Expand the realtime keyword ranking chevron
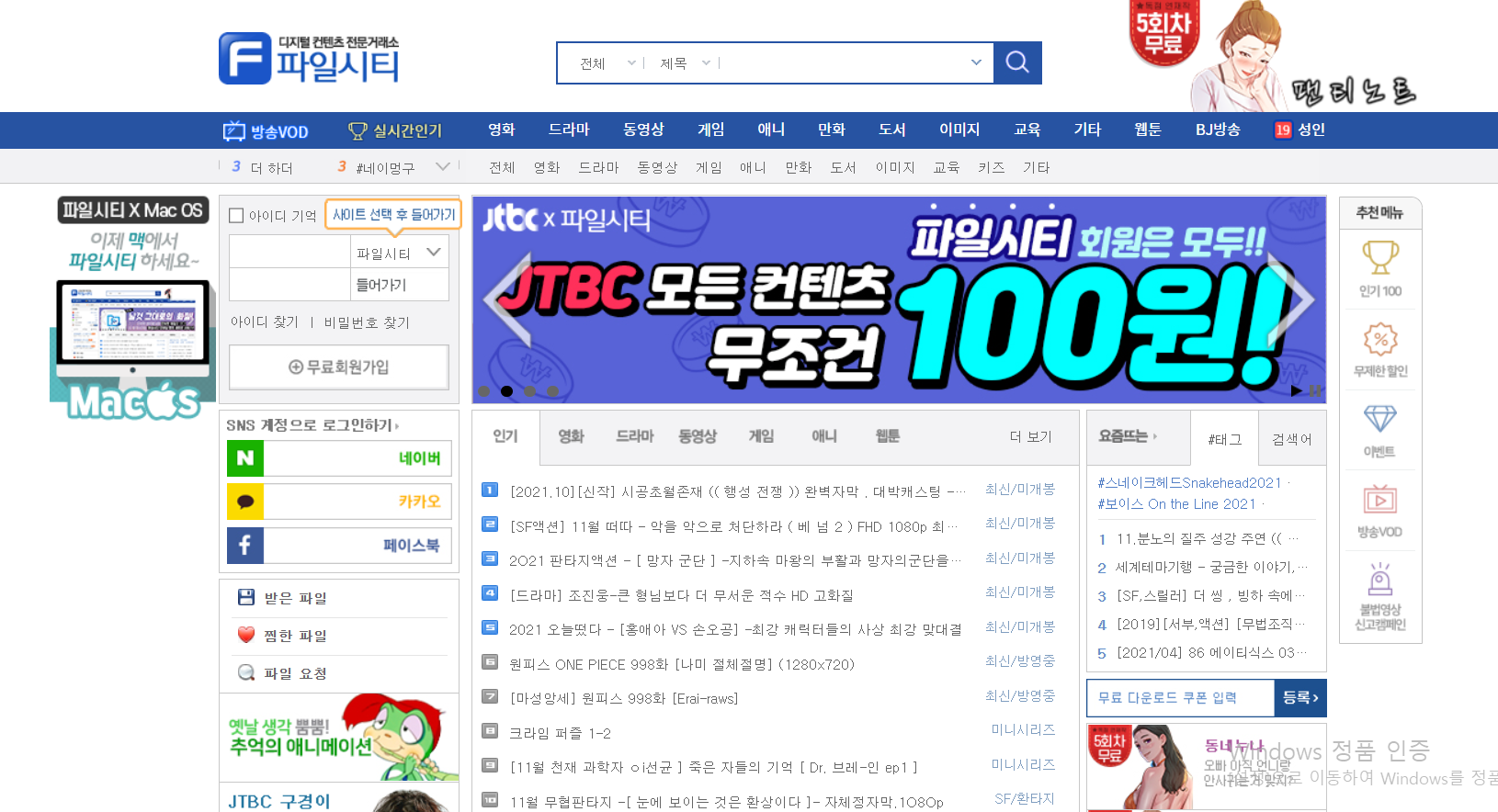The image size is (1498, 812). (443, 166)
